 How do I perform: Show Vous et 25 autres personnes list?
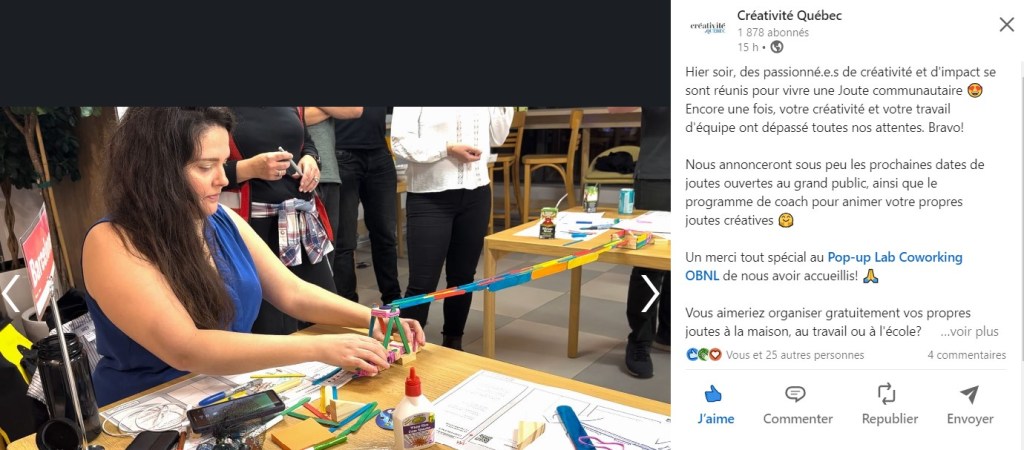click(x=795, y=355)
